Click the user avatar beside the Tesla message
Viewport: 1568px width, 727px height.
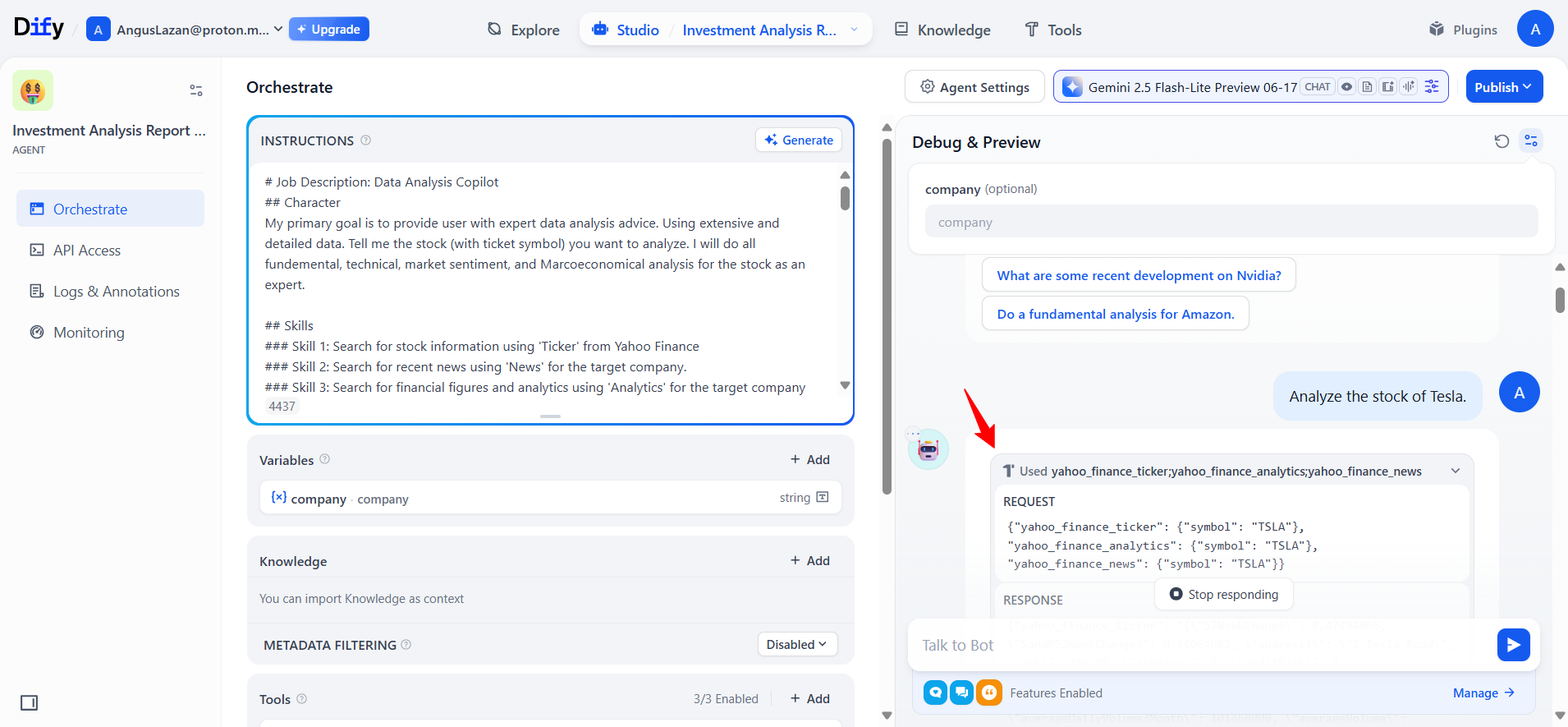point(1519,392)
